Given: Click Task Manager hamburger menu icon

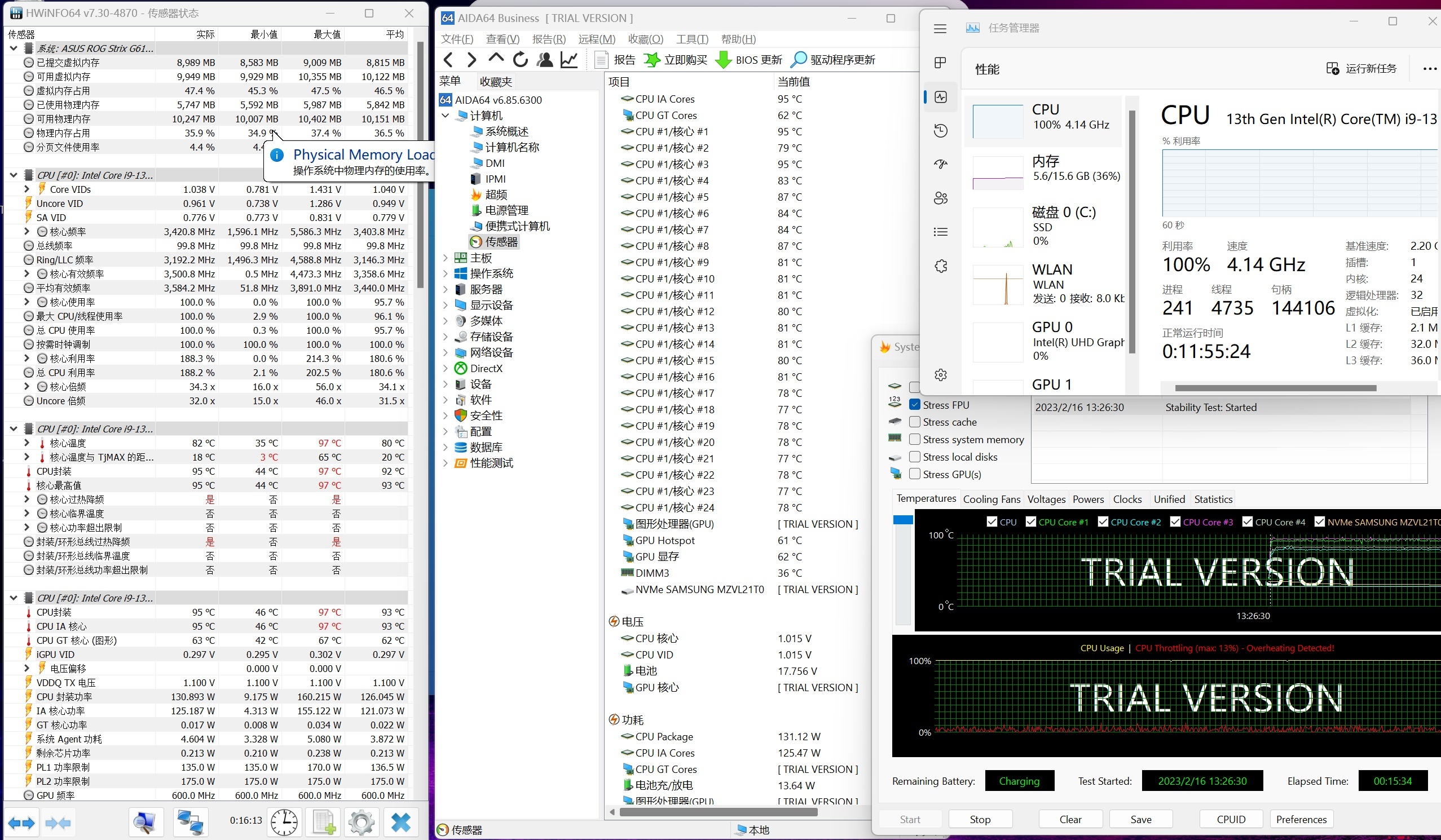Looking at the screenshot, I should pyautogui.click(x=941, y=29).
